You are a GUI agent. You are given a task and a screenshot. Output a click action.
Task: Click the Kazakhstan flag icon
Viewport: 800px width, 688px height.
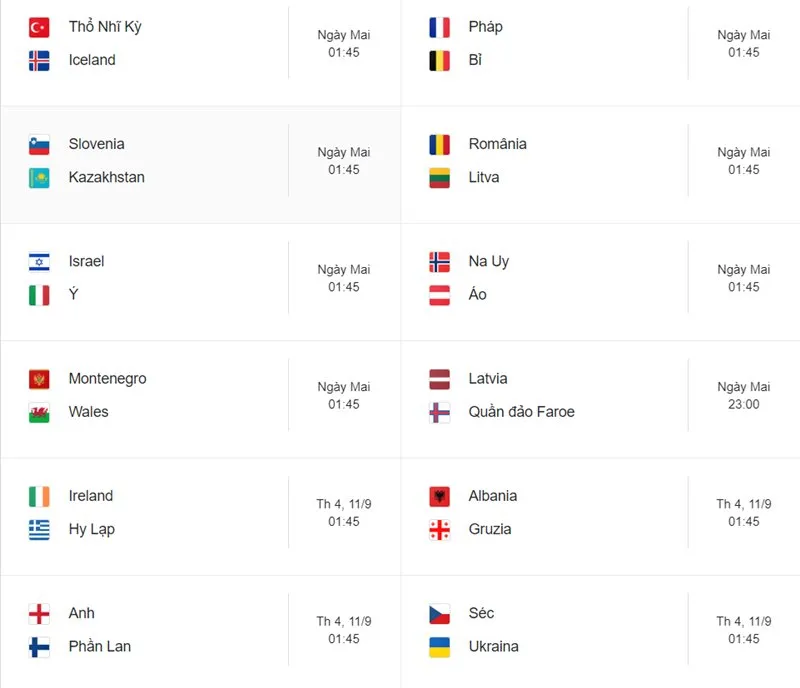(x=39, y=178)
